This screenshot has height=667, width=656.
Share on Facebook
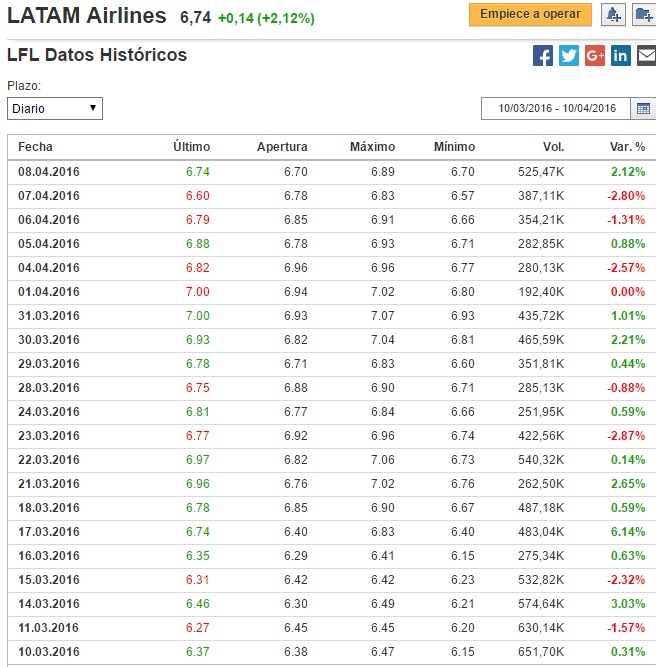point(543,56)
